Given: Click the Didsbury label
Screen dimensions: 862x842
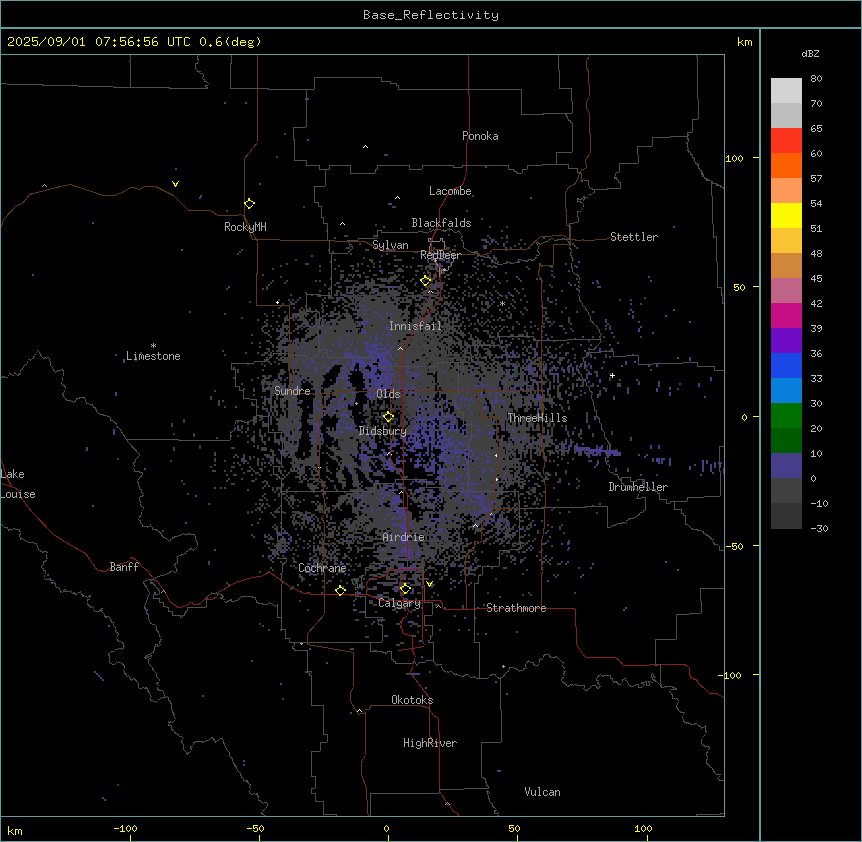Looking at the screenshot, I should click(383, 431).
